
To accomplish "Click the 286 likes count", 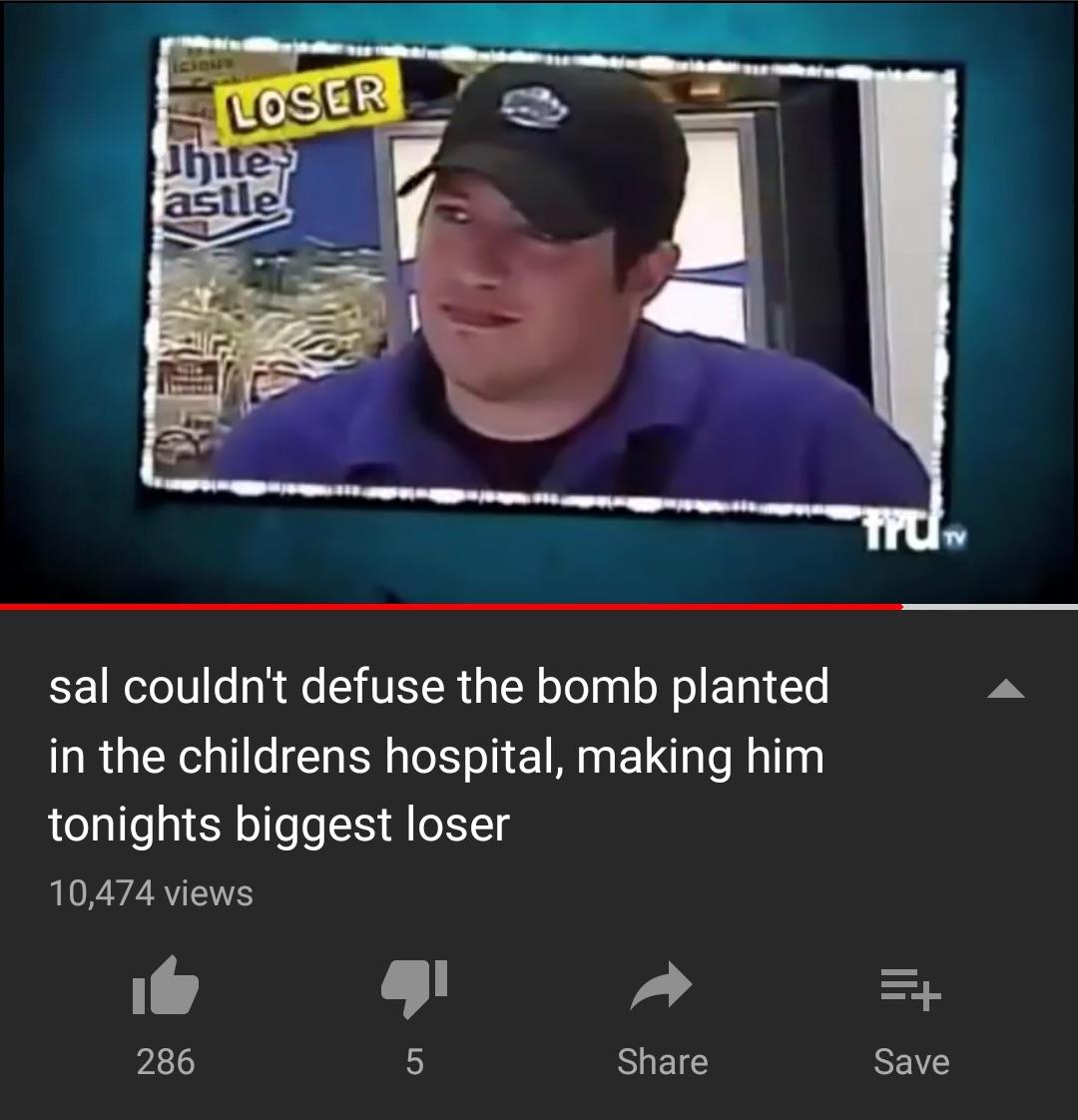I will 165,1061.
